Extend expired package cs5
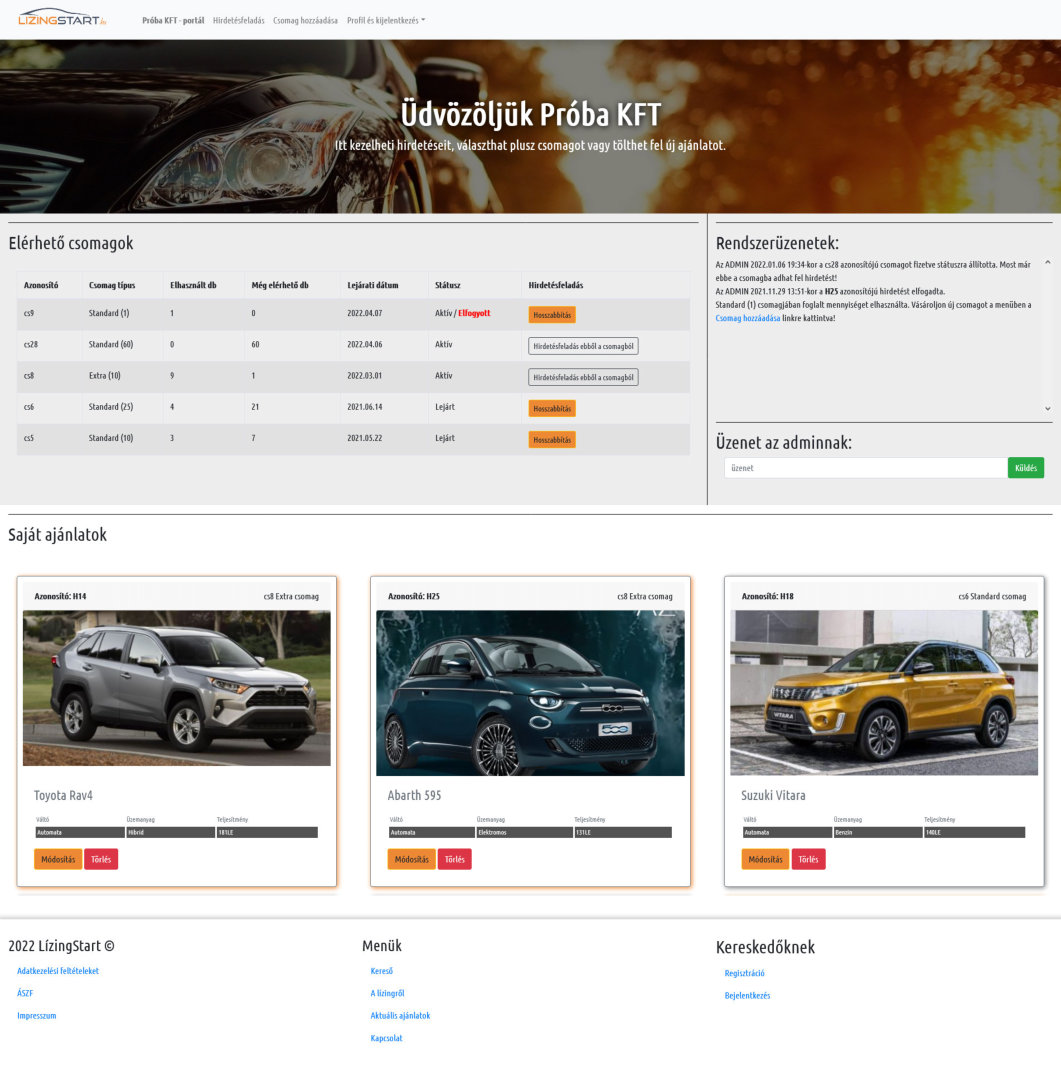The width and height of the screenshot is (1061, 1066). pyautogui.click(x=552, y=439)
